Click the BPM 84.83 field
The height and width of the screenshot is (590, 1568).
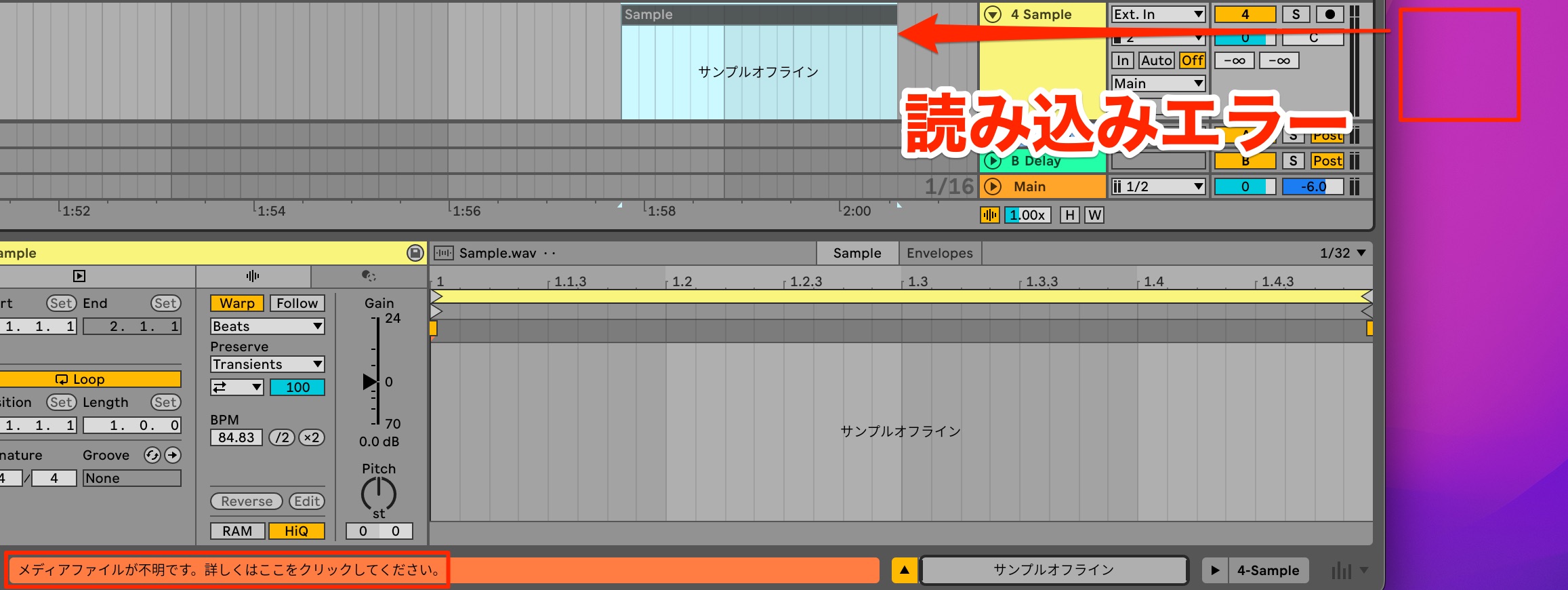(236, 437)
